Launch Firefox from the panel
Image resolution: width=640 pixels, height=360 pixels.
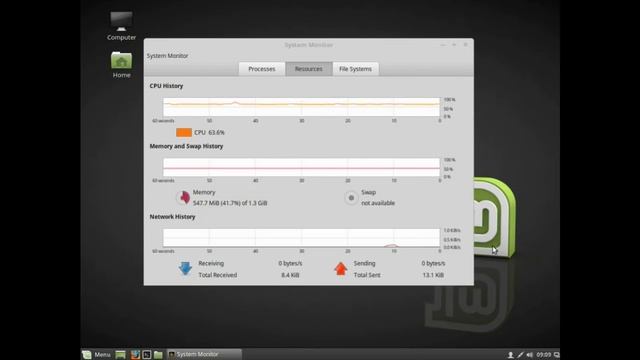(135, 355)
